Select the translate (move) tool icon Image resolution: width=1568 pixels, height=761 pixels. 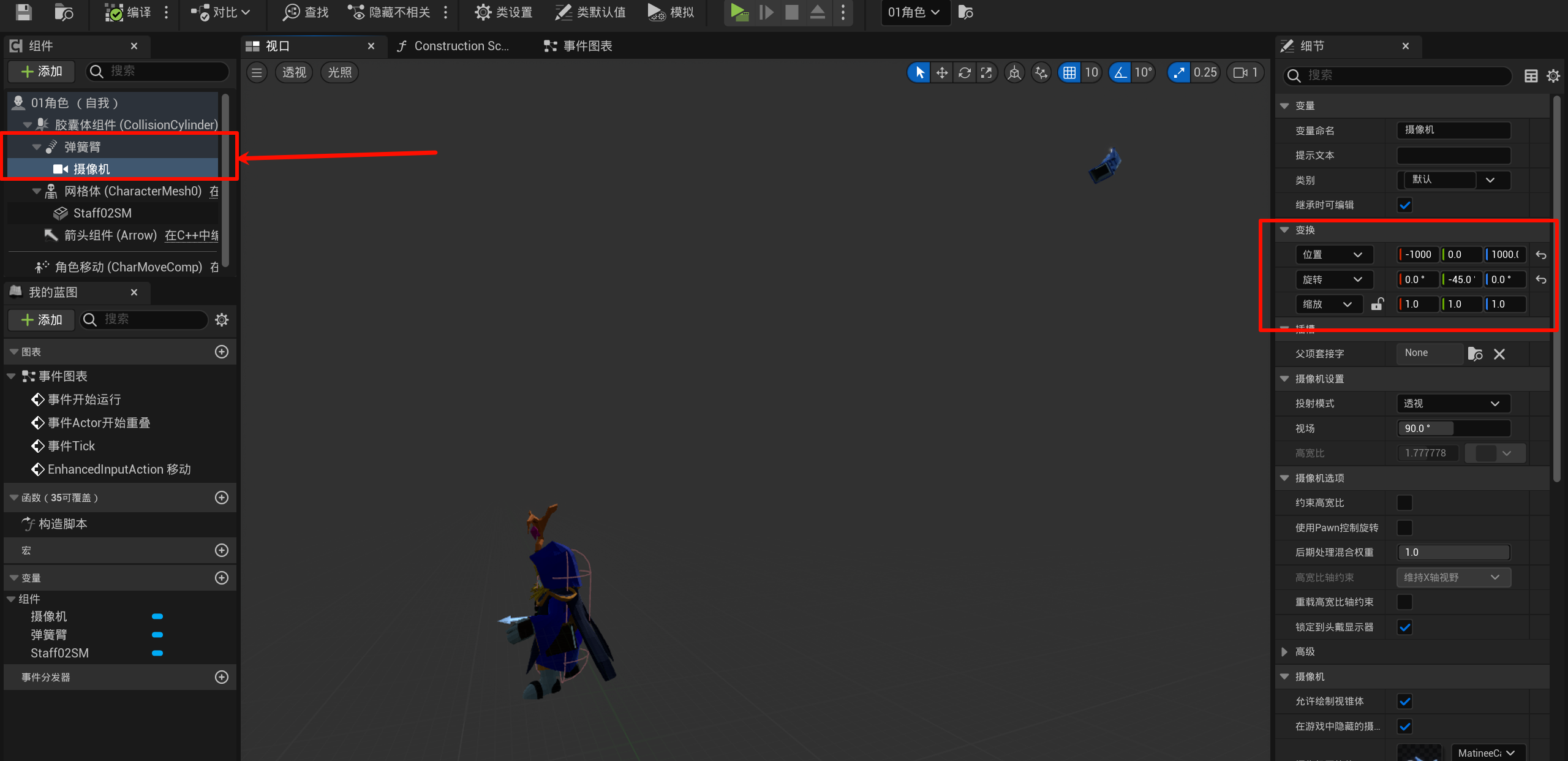[x=942, y=73]
